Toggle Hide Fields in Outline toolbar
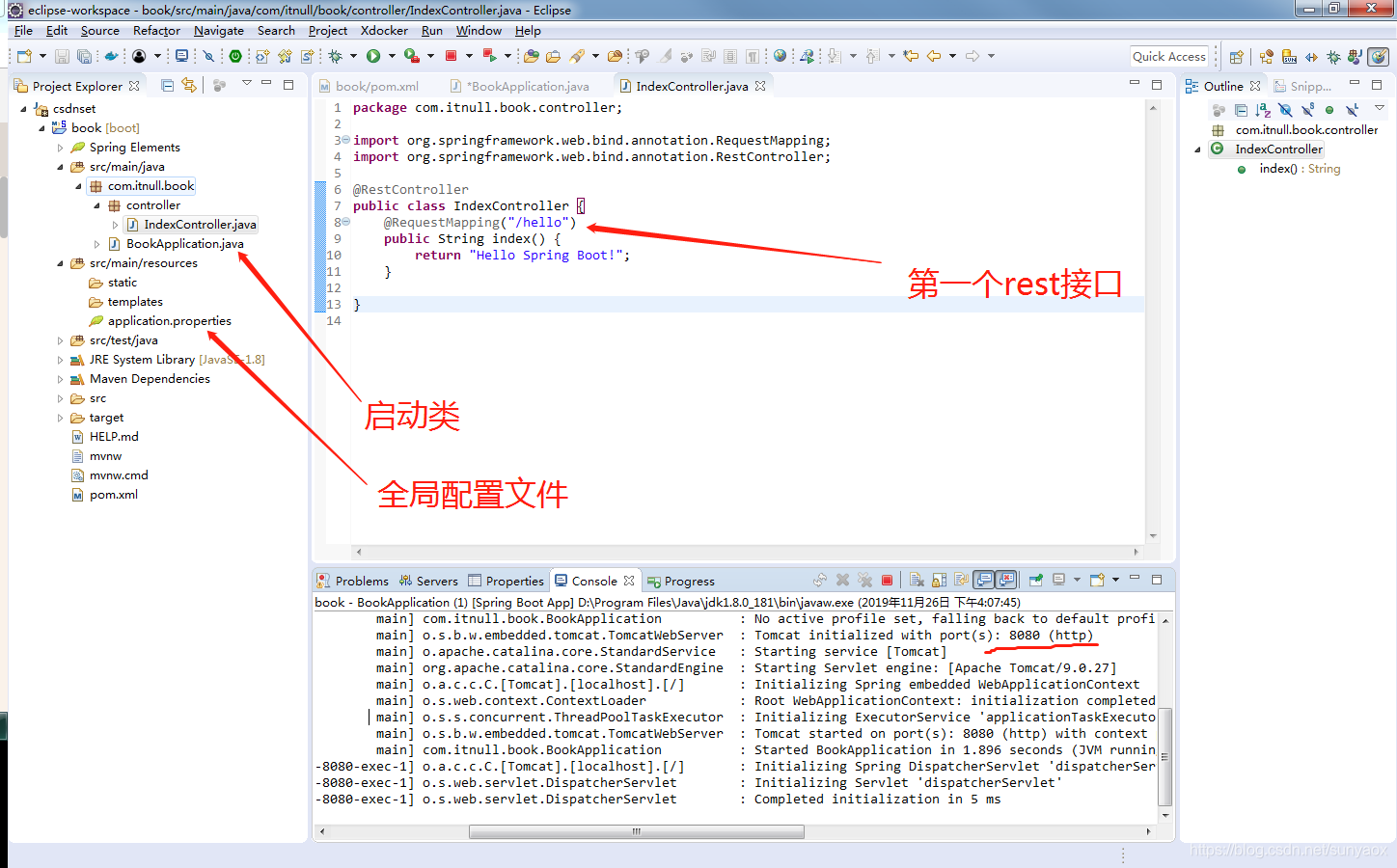Screen dimensions: 1397x868 click(1285, 110)
